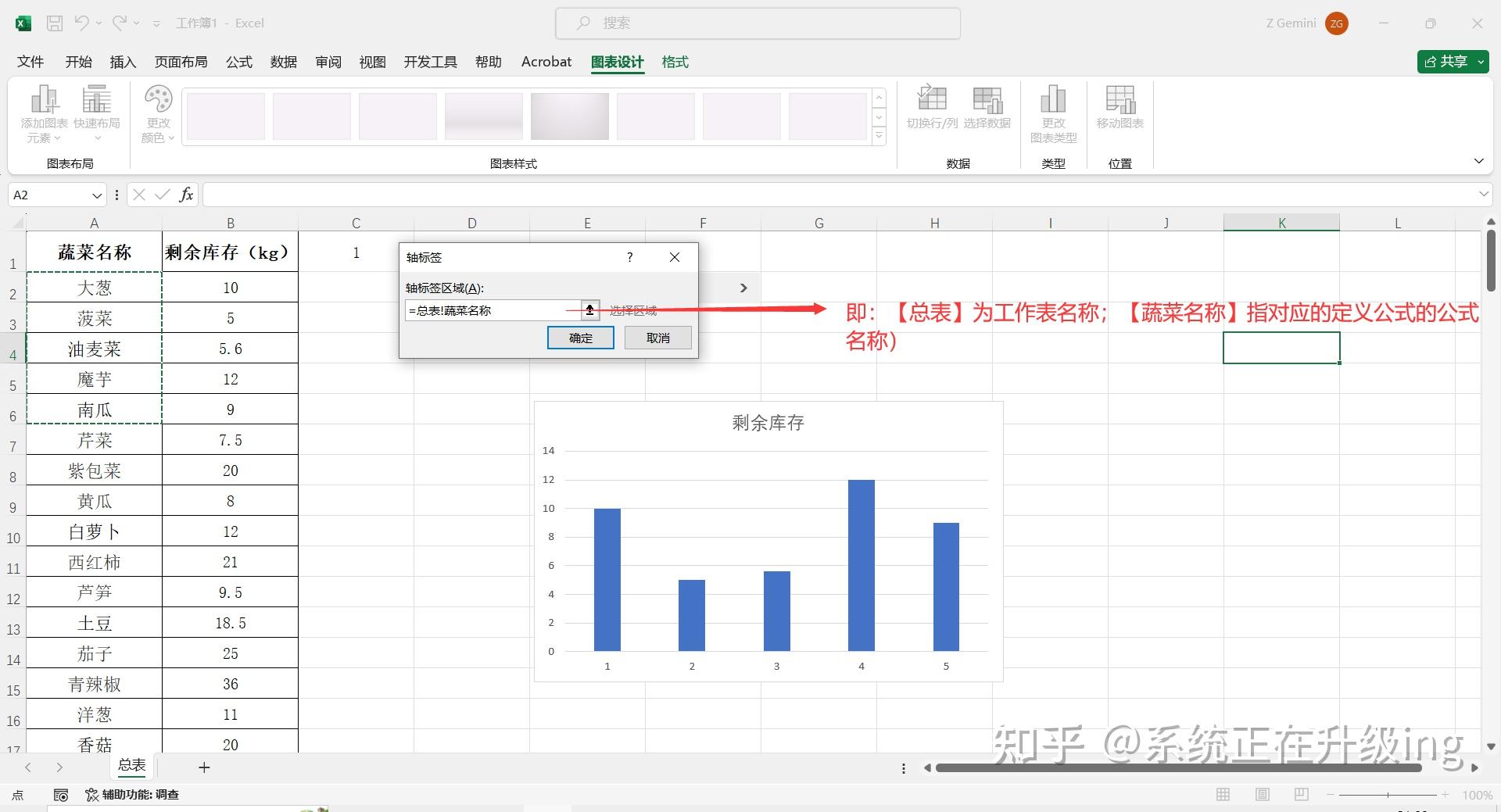Screen dimensions: 1501x812
Task: Open the Name Box dropdown arrow
Action: pyautogui.click(x=97, y=195)
